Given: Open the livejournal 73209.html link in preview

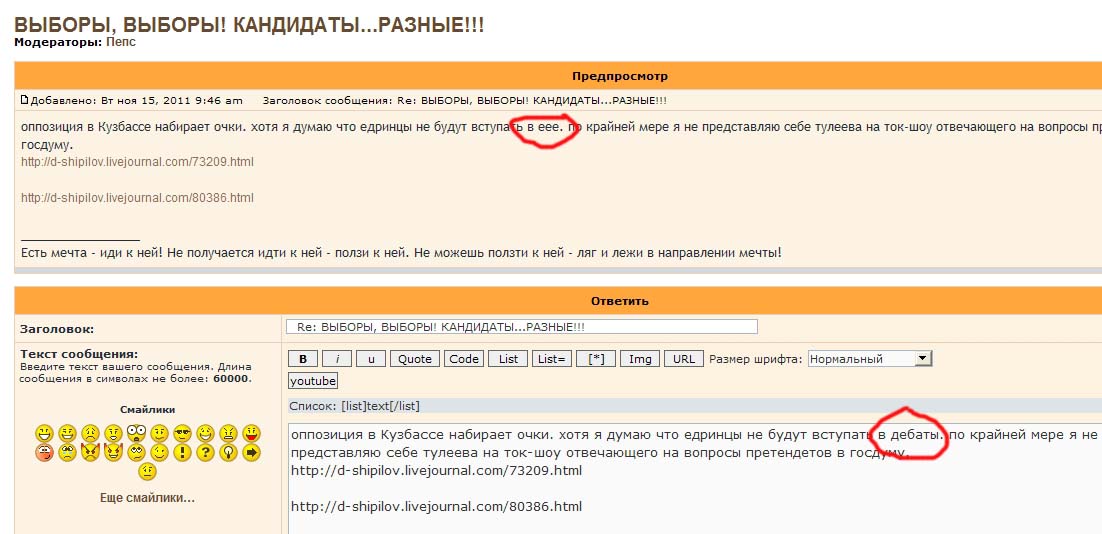Looking at the screenshot, I should [137, 162].
